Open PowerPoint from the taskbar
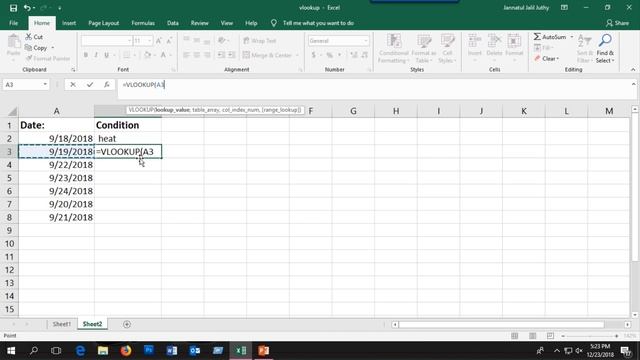The height and width of the screenshot is (360, 640). click(264, 351)
